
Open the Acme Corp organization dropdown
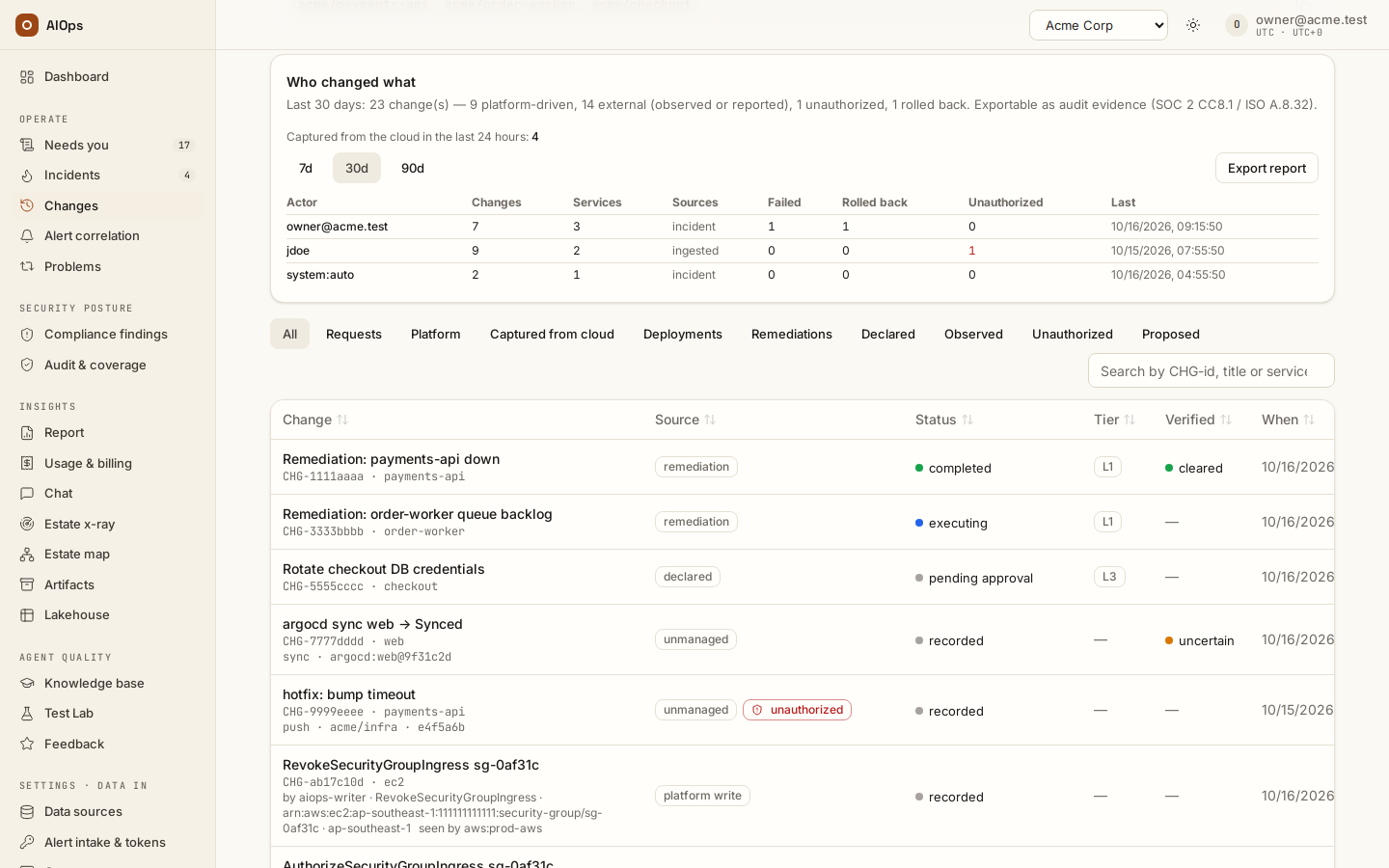pyautogui.click(x=1099, y=25)
